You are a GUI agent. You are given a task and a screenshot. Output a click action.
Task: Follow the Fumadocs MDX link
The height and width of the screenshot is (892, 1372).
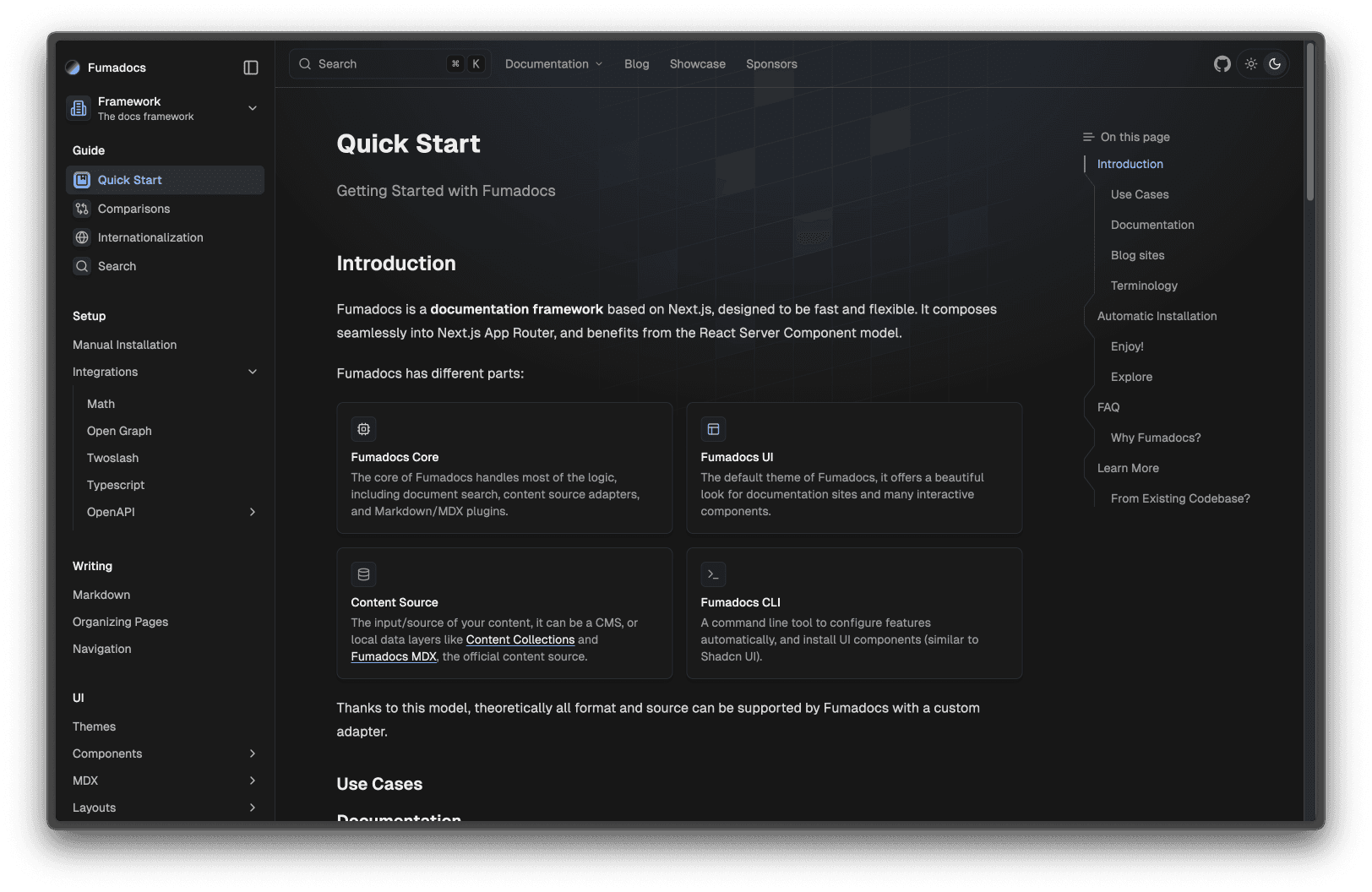pos(394,656)
